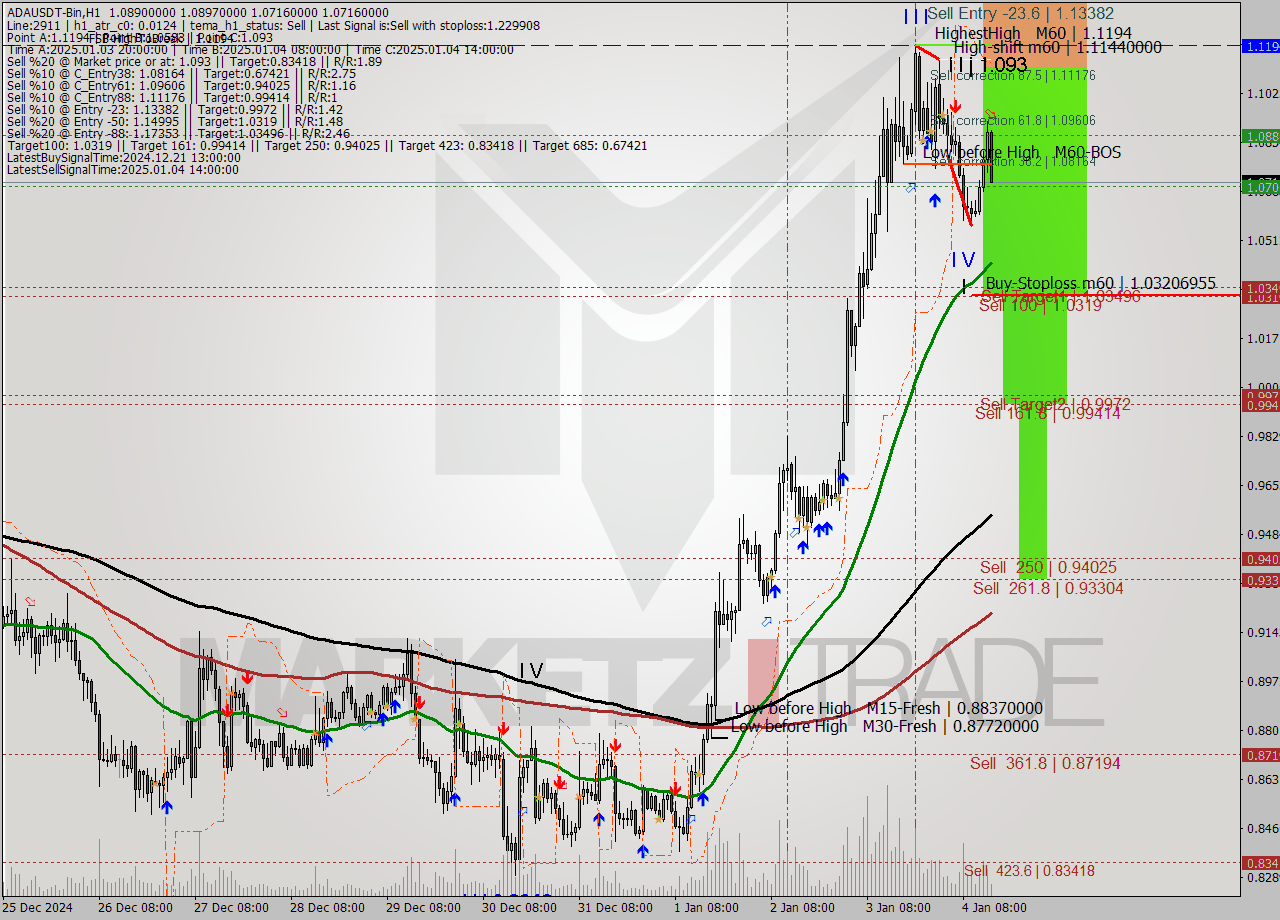
Task: Click the 1.017 price scale value
Action: pos(1261,339)
